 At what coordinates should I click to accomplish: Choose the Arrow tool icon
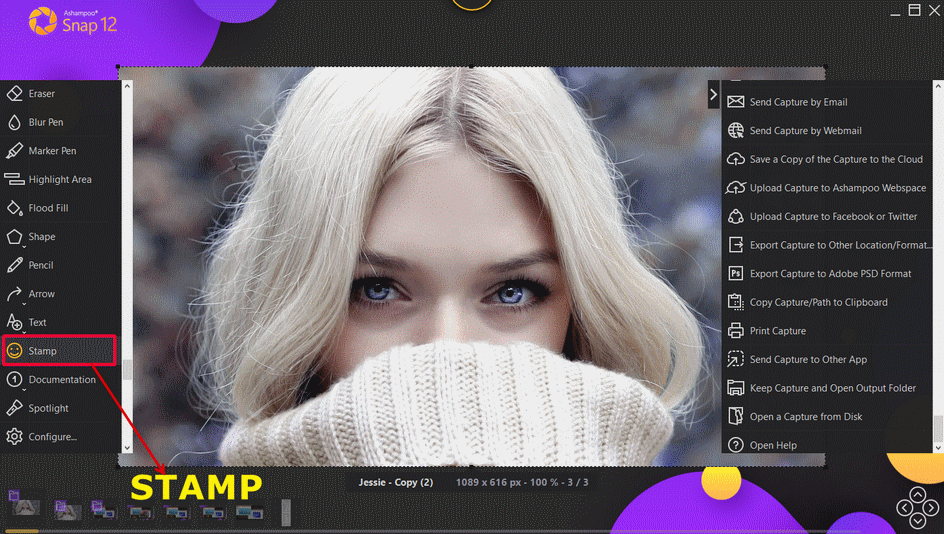pyautogui.click(x=14, y=294)
